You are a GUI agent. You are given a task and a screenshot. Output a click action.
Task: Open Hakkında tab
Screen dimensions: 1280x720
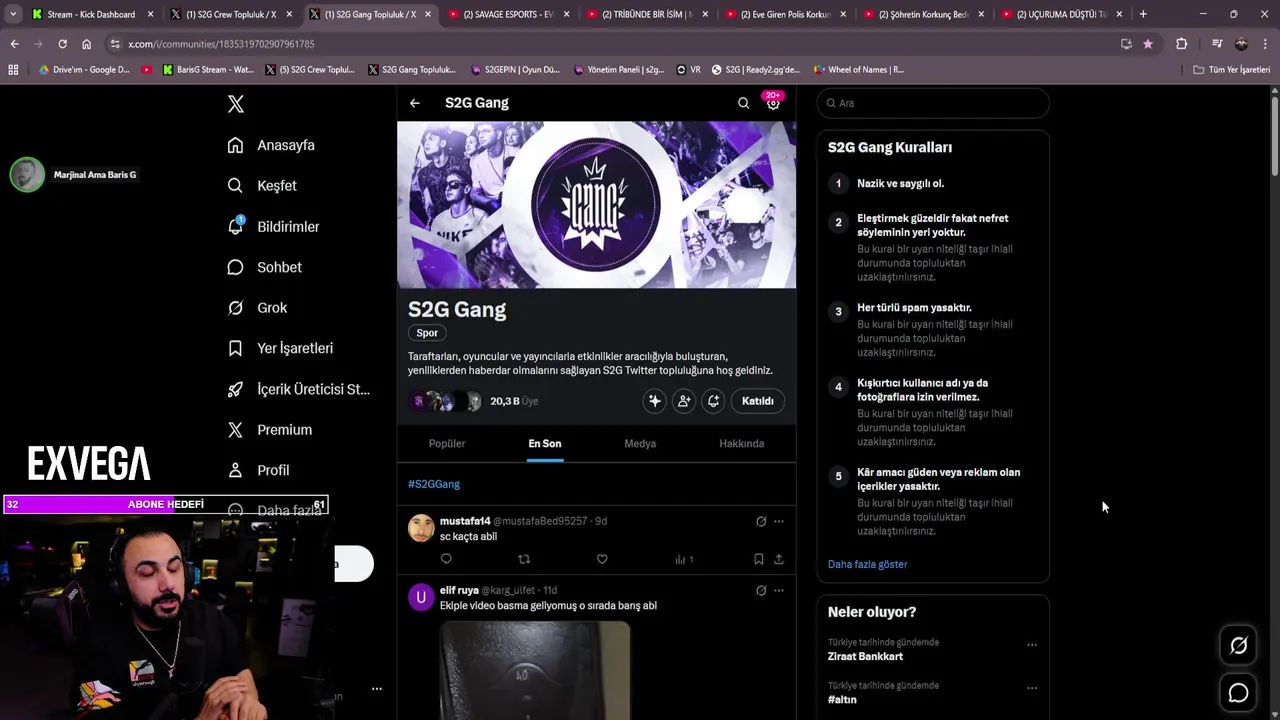pos(741,444)
